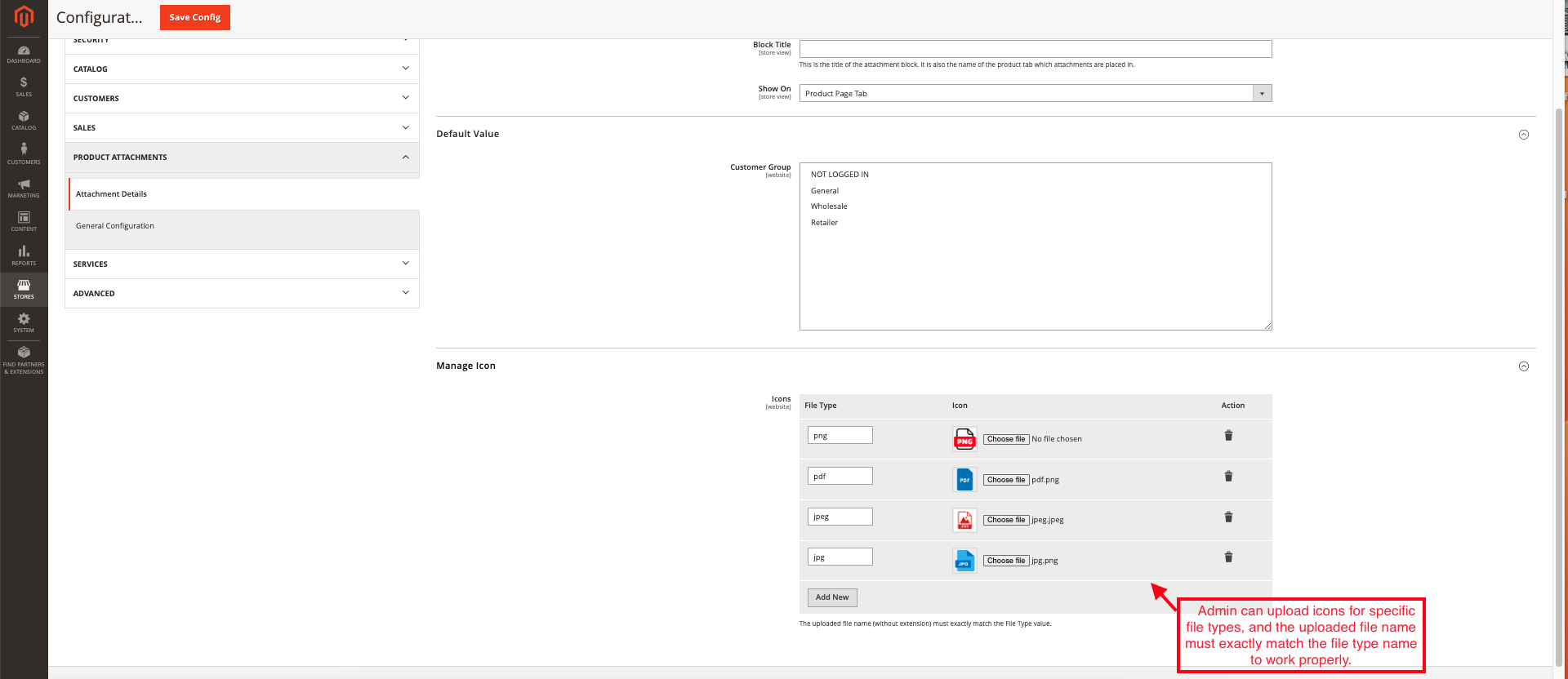Select the Attachment Details tab

coord(243,194)
